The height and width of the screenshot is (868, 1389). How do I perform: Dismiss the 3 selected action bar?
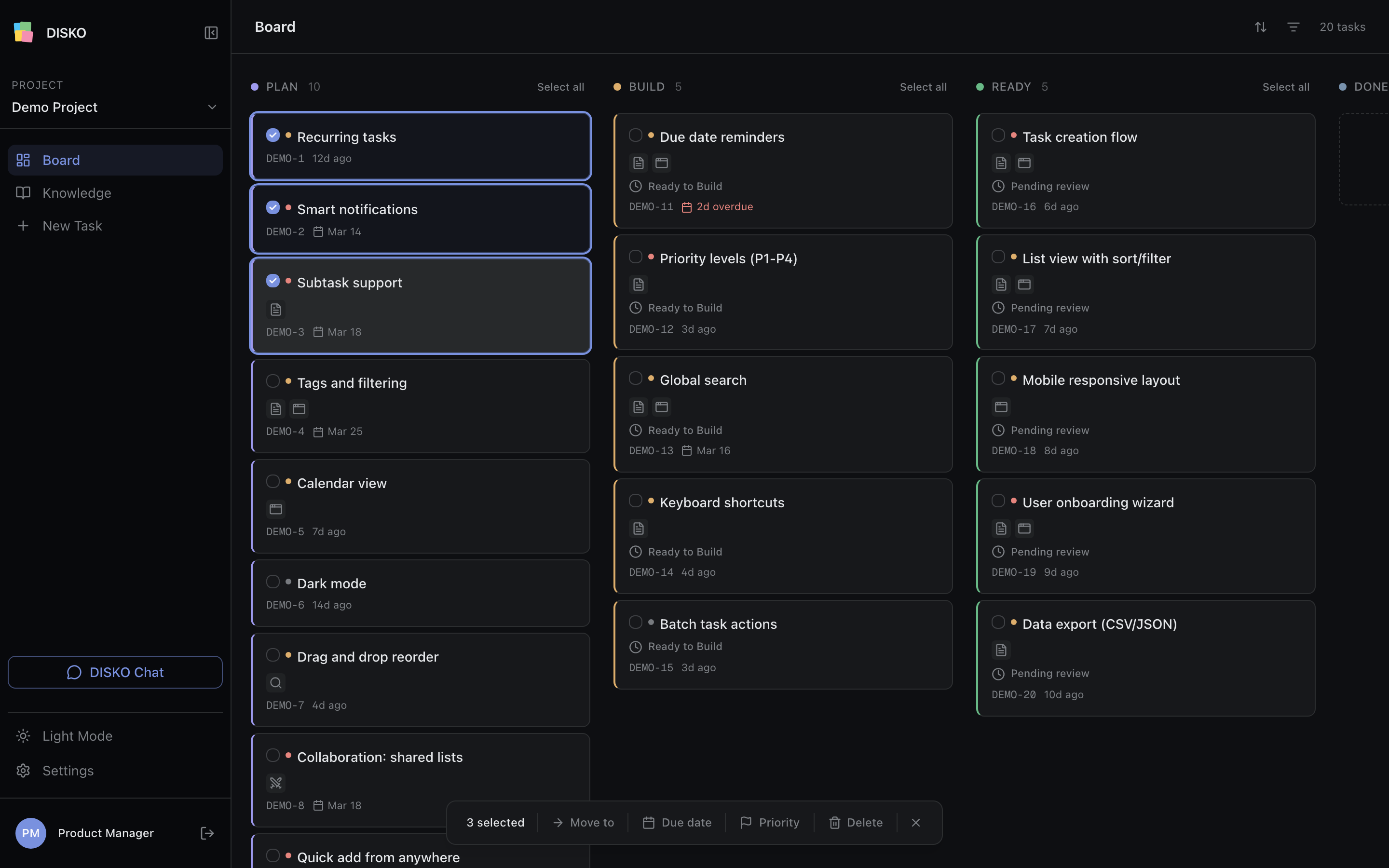[x=915, y=822]
